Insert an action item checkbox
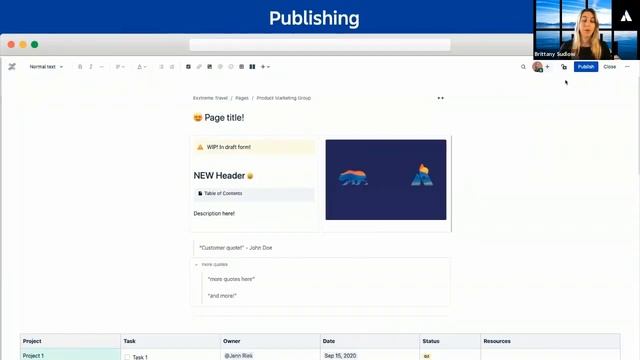Image resolution: width=640 pixels, height=360 pixels. point(188,67)
